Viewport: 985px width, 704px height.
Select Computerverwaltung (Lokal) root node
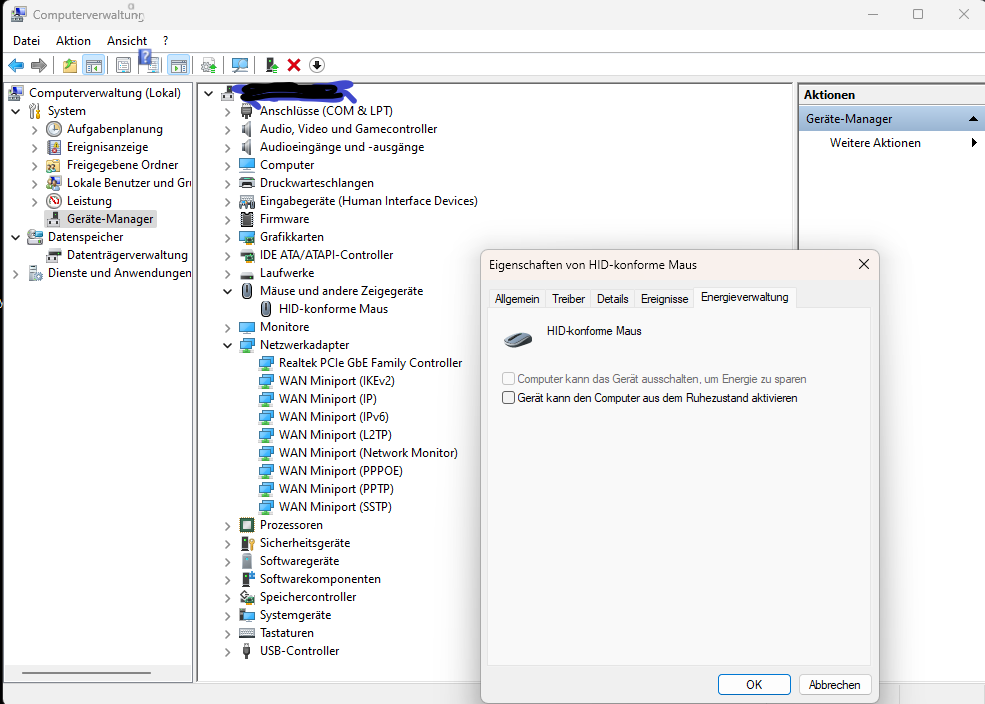[x=105, y=93]
